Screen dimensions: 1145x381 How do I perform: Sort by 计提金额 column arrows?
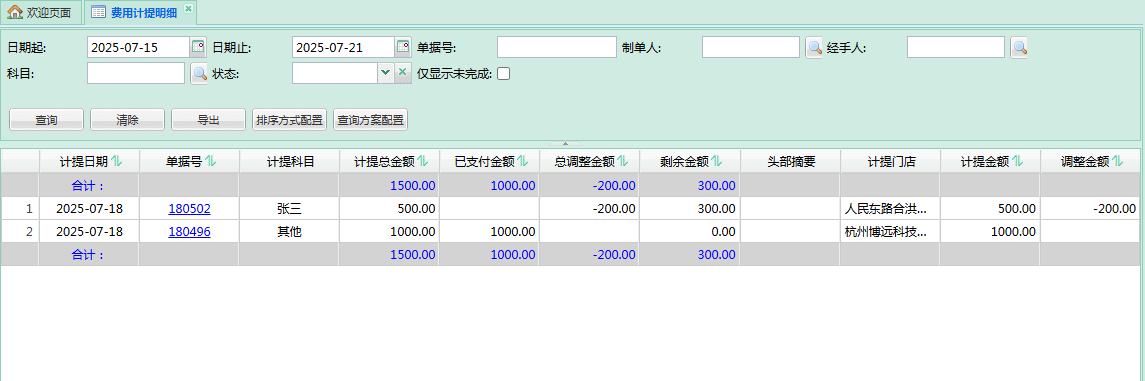coord(1017,162)
